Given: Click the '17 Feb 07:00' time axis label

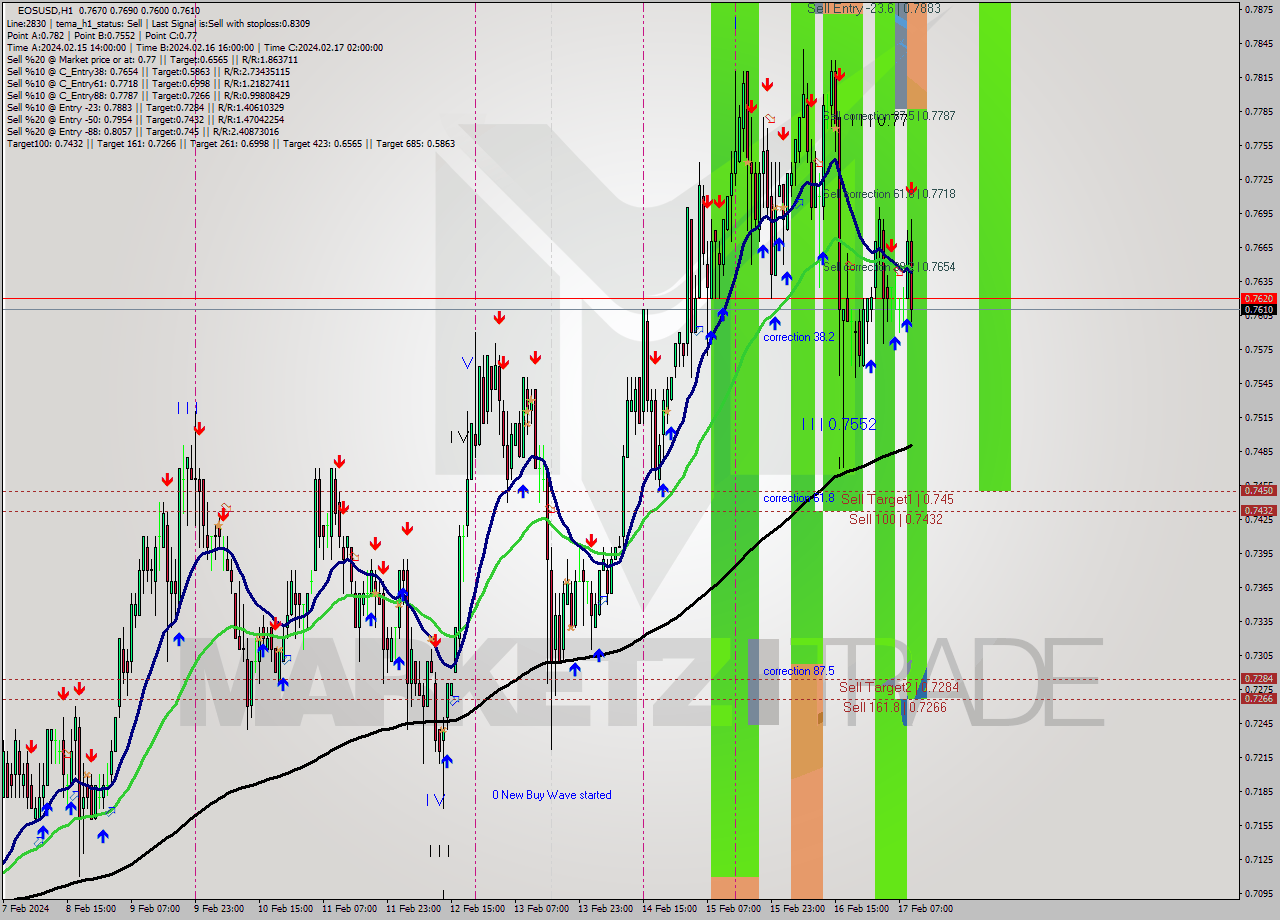Looking at the screenshot, I should (x=925, y=909).
